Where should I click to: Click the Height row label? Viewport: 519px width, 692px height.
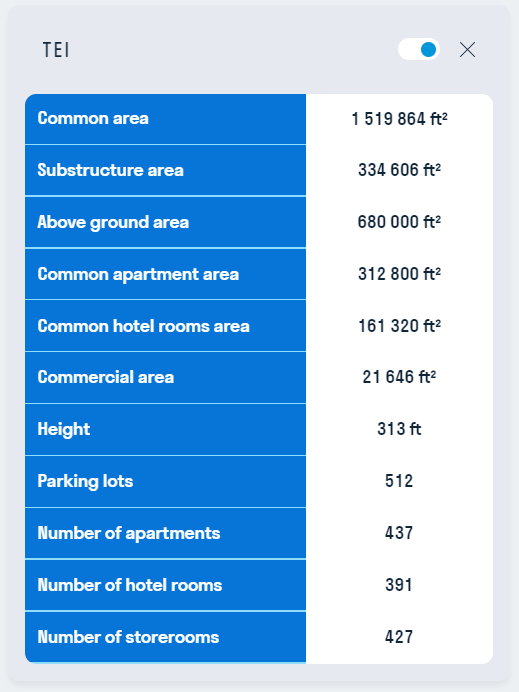click(x=64, y=429)
